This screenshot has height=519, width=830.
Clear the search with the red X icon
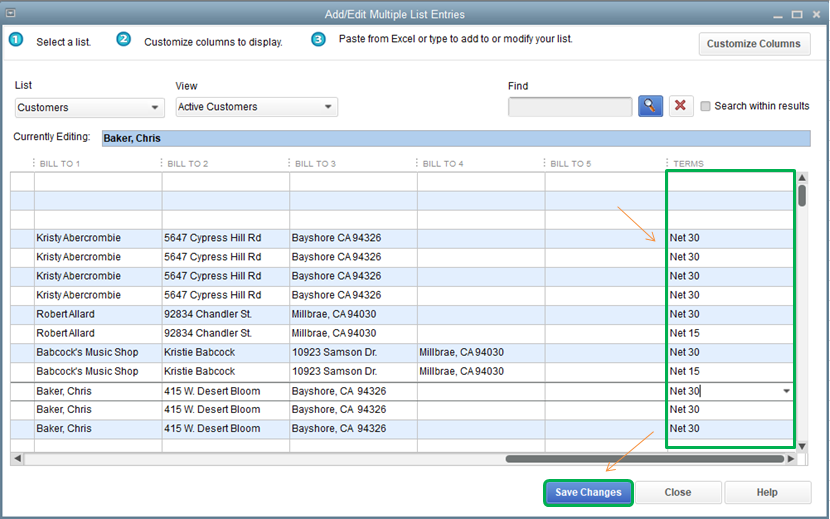click(x=681, y=106)
